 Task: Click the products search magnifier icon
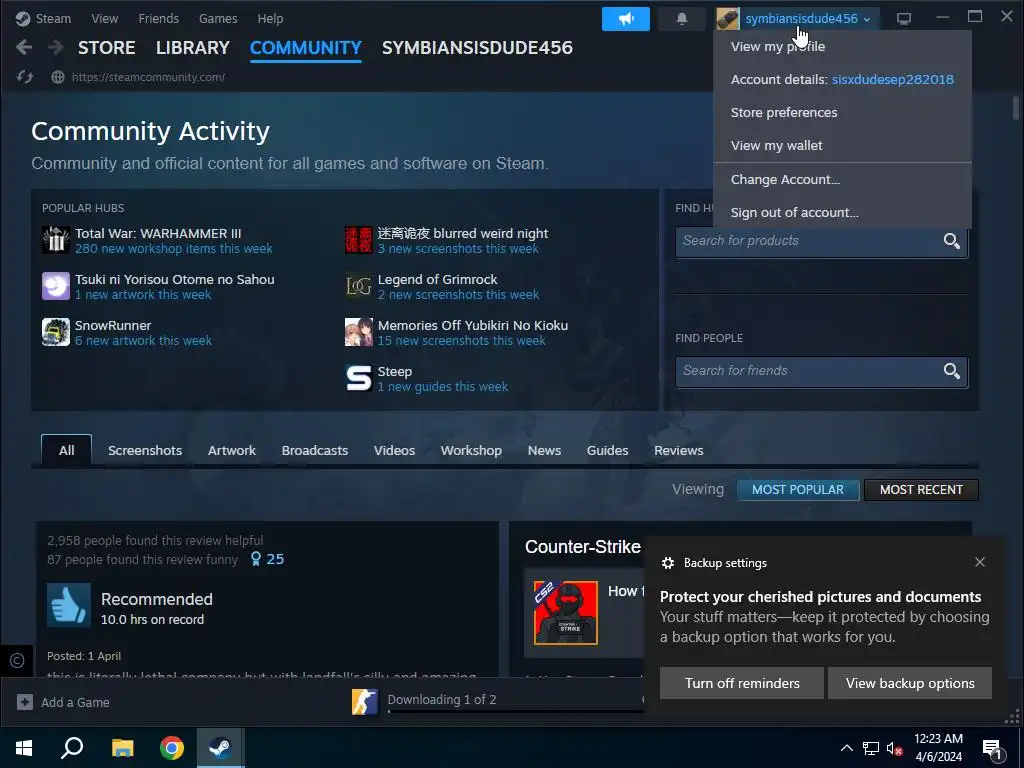coord(952,241)
